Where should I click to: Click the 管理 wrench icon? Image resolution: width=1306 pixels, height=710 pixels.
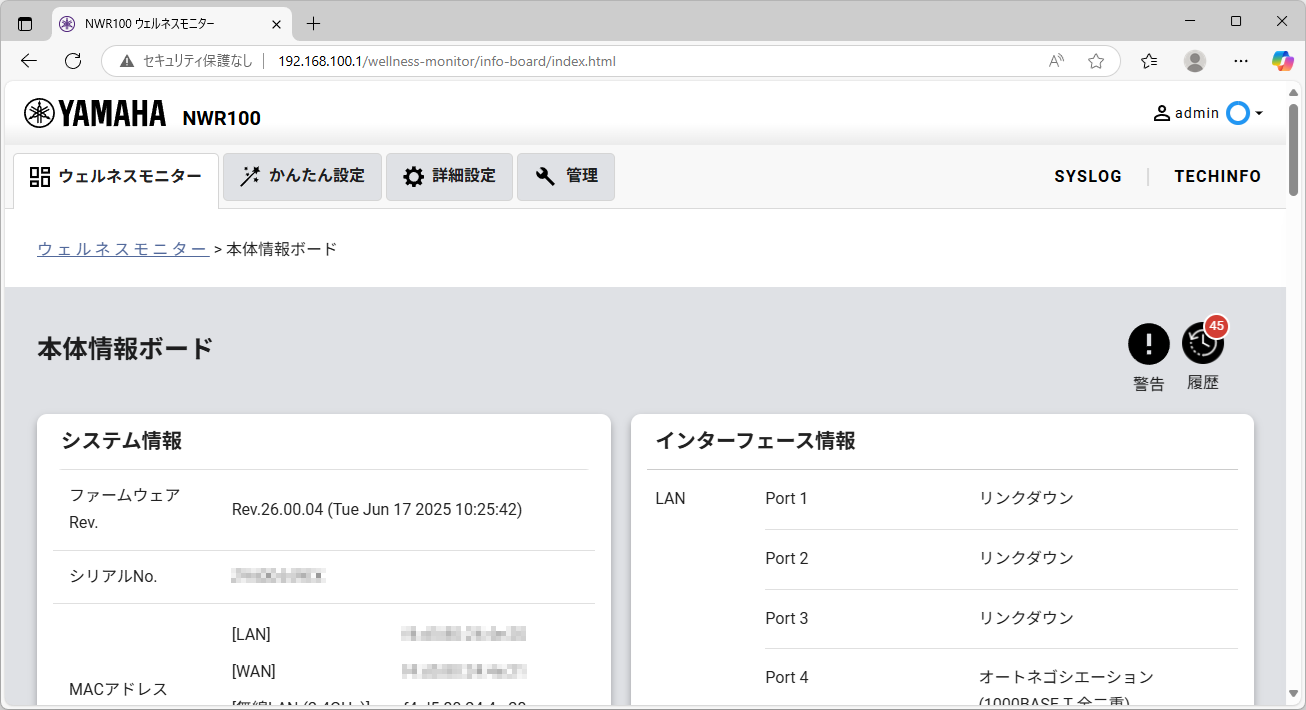coord(544,176)
